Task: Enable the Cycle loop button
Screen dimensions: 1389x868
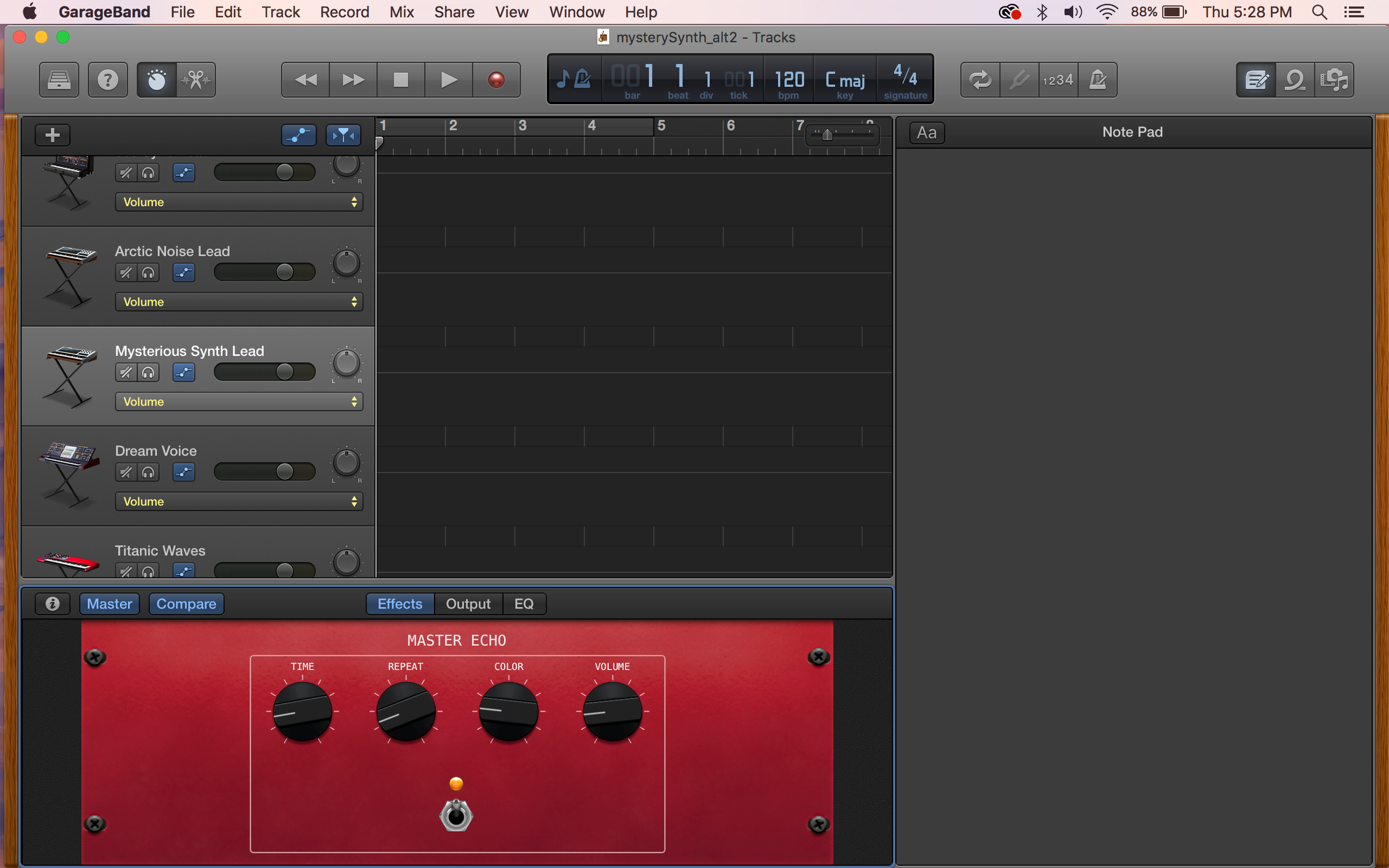Action: pyautogui.click(x=980, y=79)
